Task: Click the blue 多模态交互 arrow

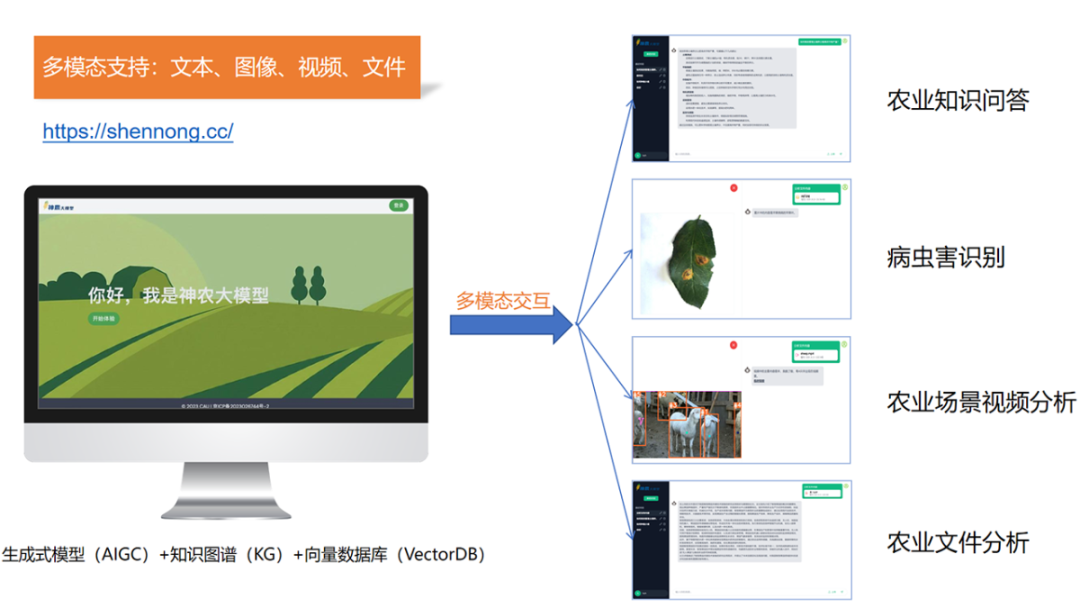Action: pos(511,325)
